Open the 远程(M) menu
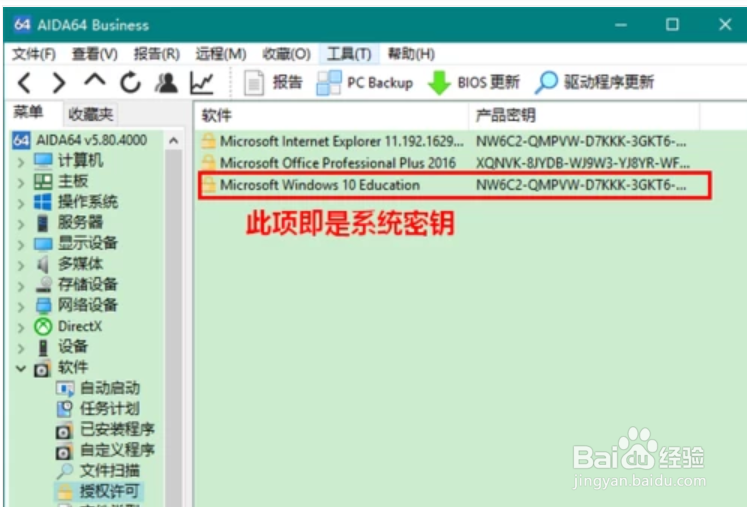Viewport: 747px width, 507px height. coord(221,54)
